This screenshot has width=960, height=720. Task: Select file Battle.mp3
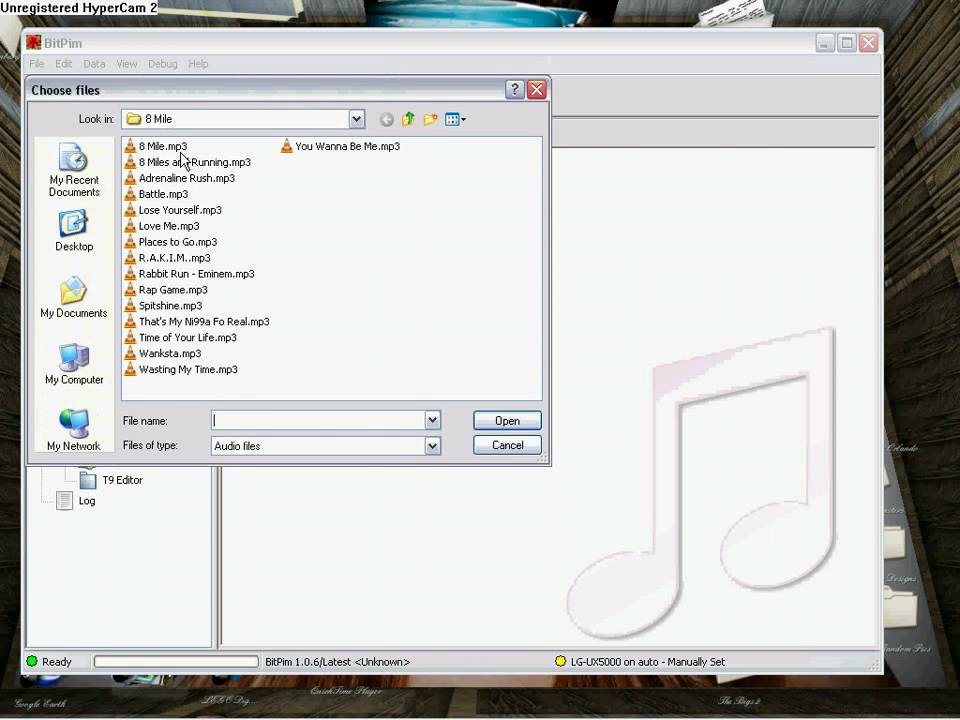tap(157, 194)
